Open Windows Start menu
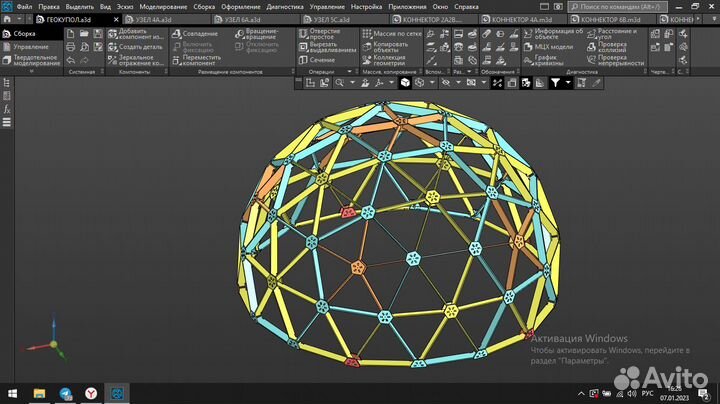Viewport: 720px width, 404px height. [12, 393]
